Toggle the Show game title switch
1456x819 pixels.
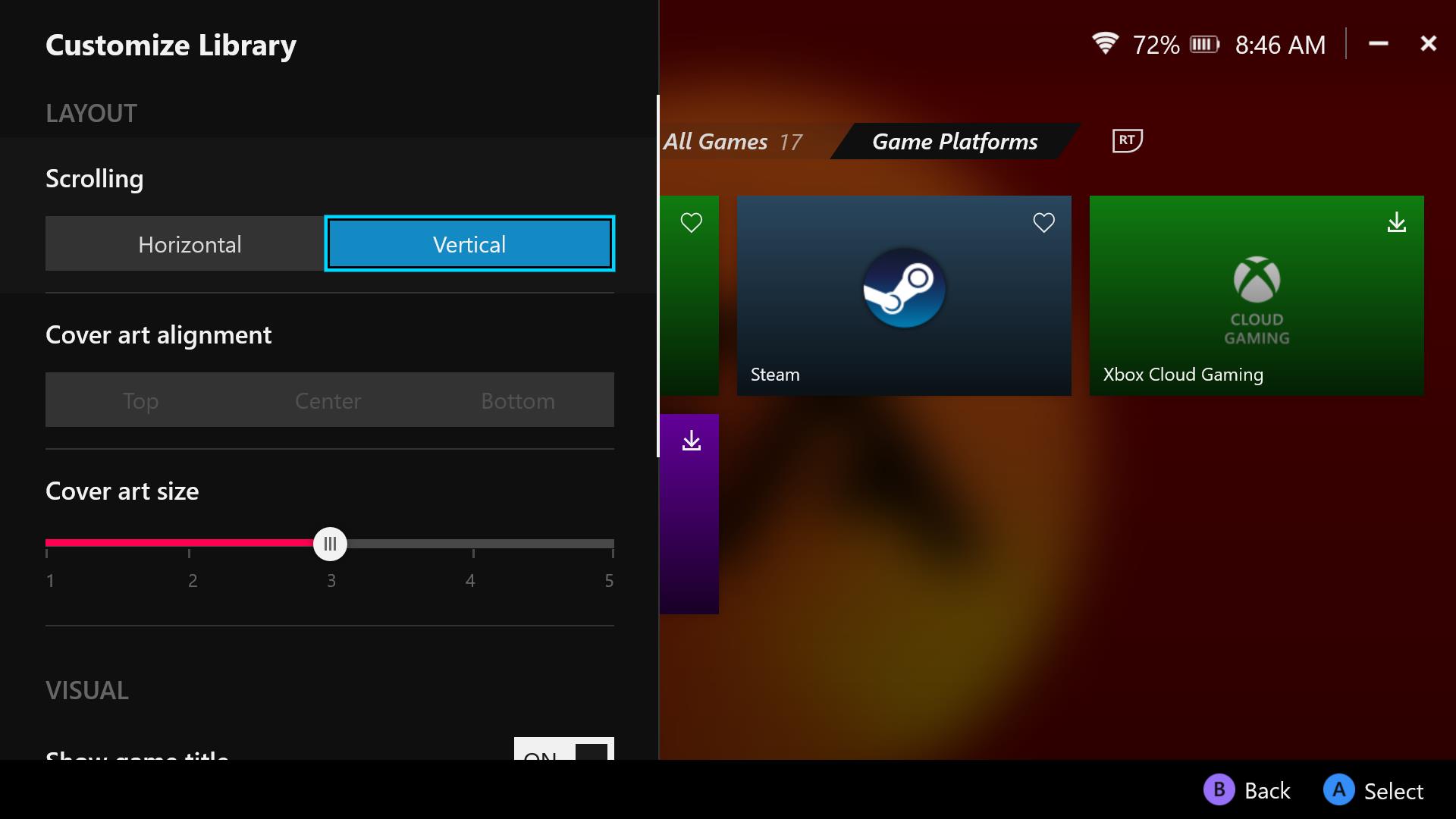click(563, 749)
